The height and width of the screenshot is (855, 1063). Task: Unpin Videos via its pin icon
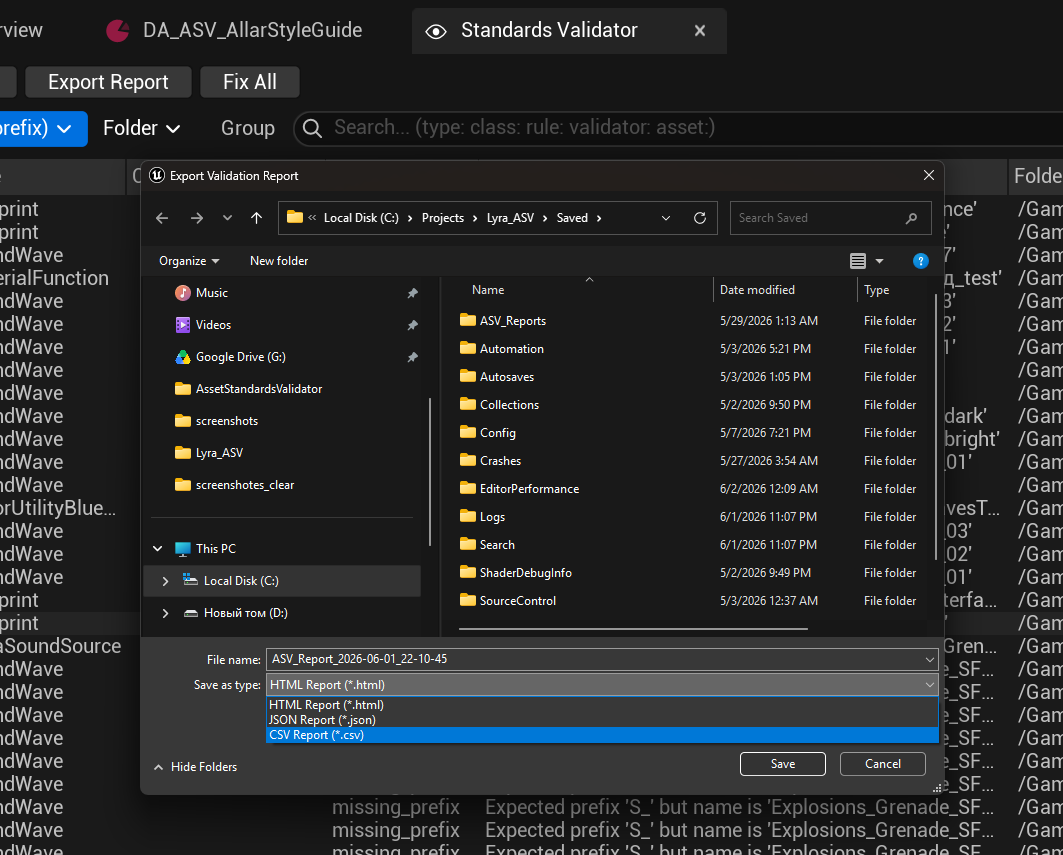click(412, 325)
